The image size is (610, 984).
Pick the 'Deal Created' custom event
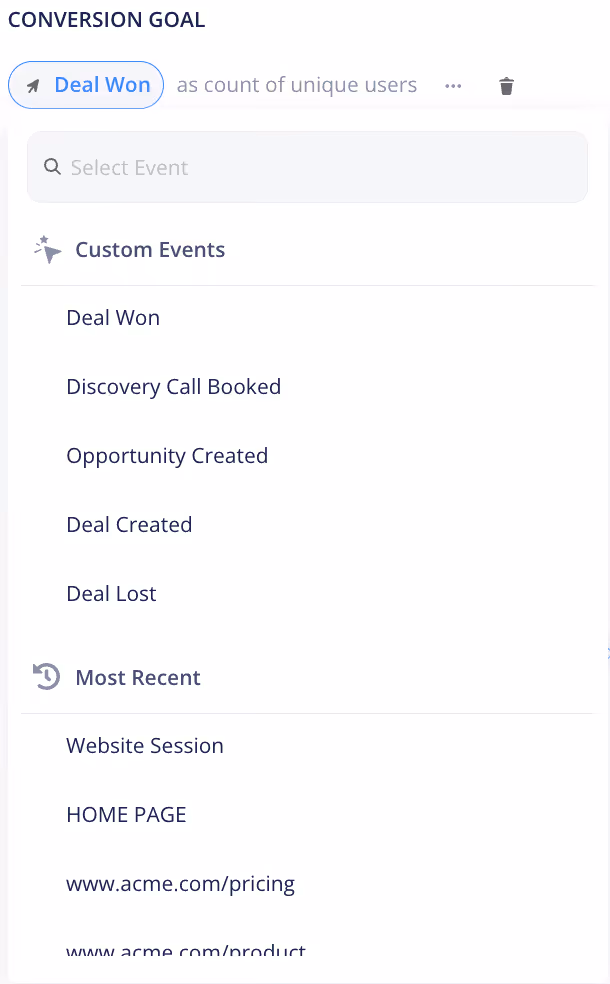coord(129,524)
